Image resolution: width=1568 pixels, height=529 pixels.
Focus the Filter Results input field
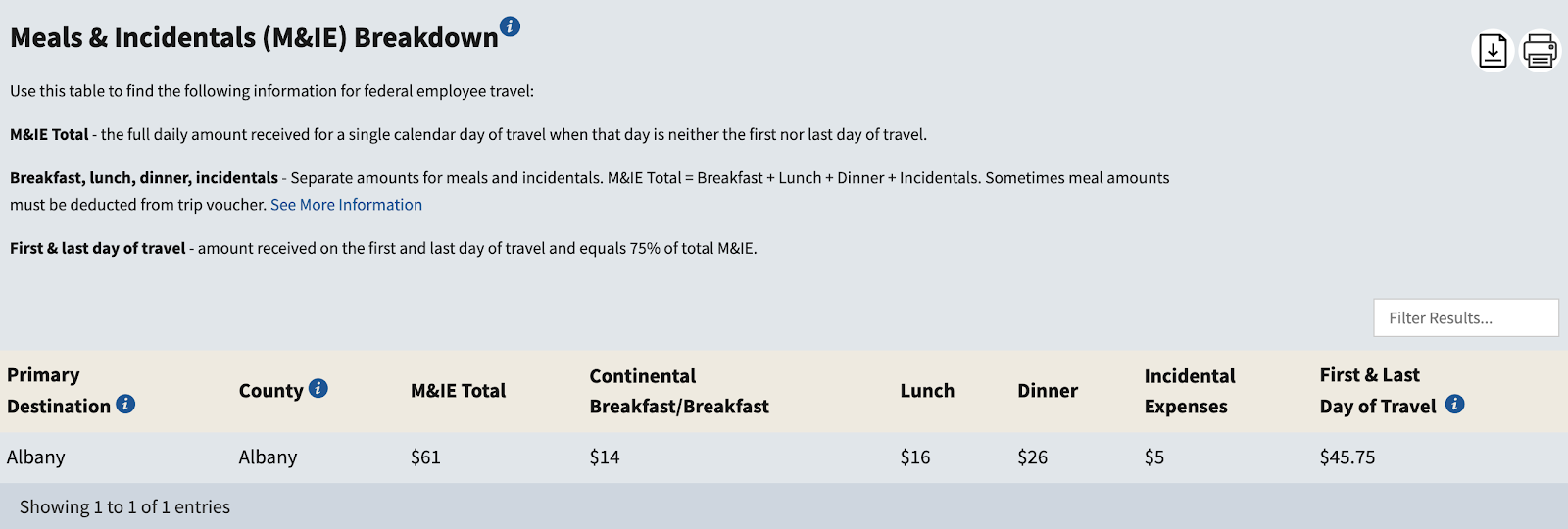(1466, 317)
